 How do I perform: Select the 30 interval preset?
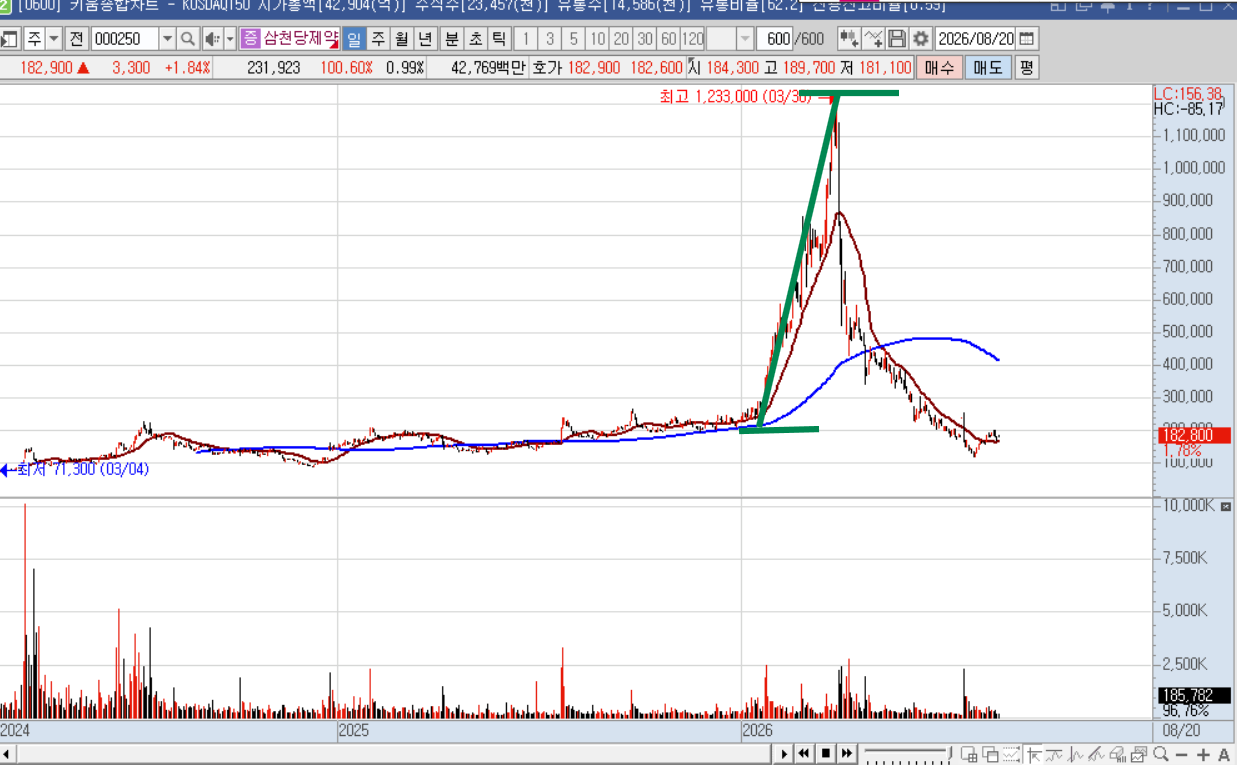(645, 39)
